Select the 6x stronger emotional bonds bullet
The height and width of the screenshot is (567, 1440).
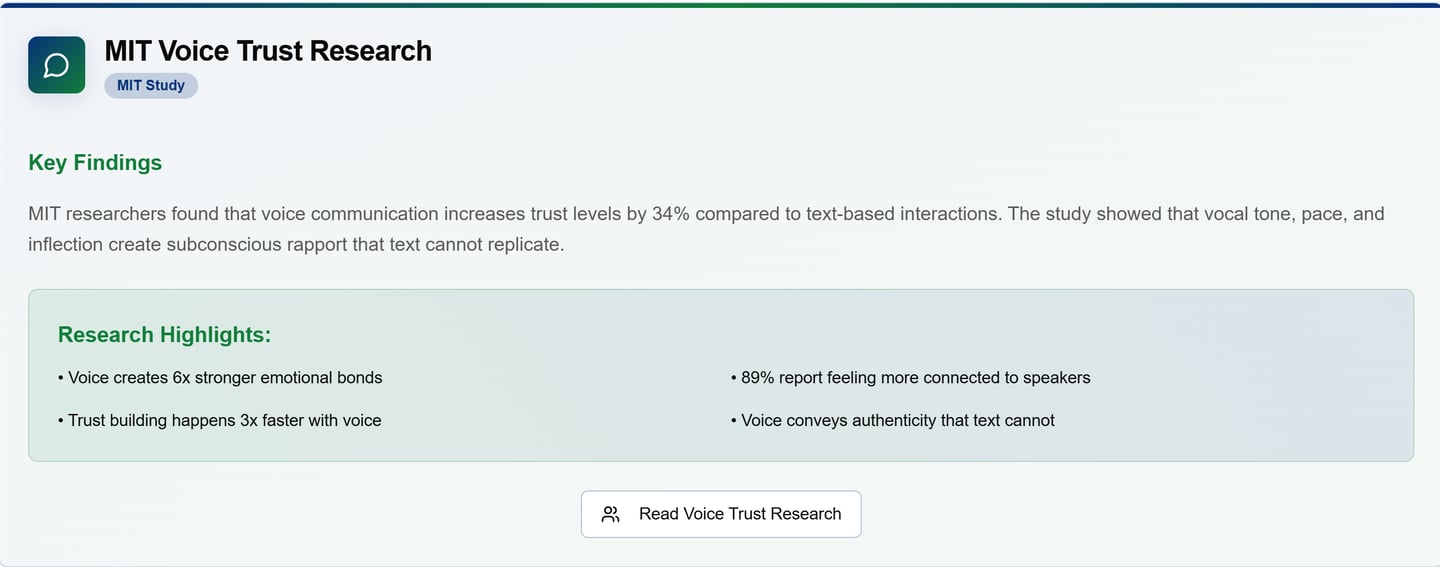(x=220, y=378)
